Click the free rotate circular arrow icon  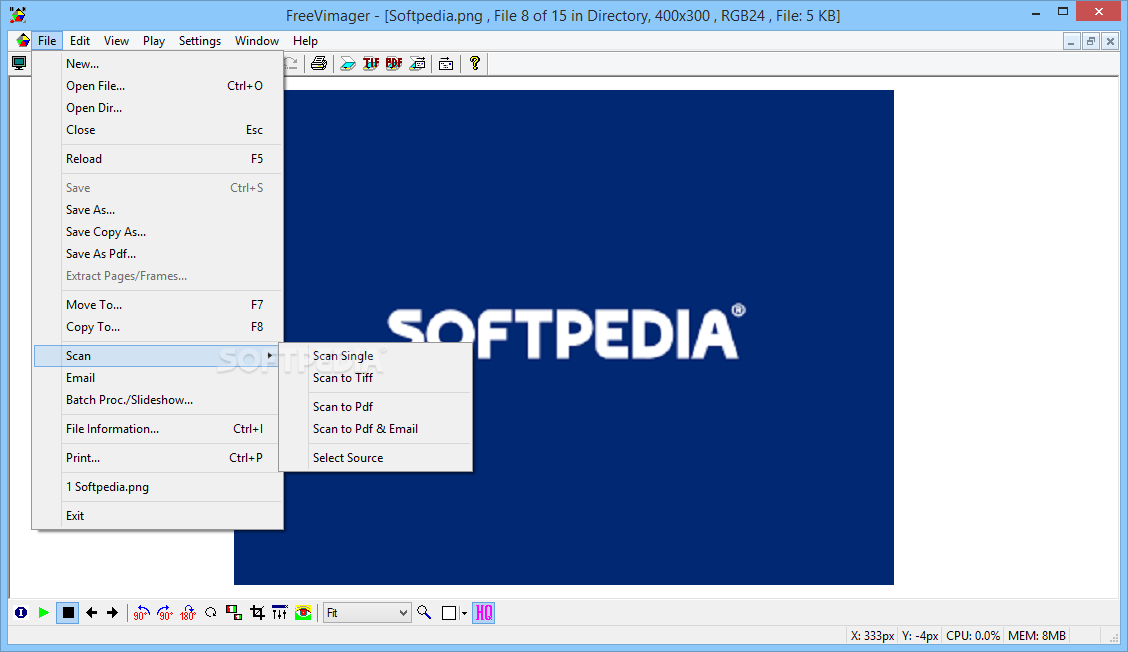[211, 612]
